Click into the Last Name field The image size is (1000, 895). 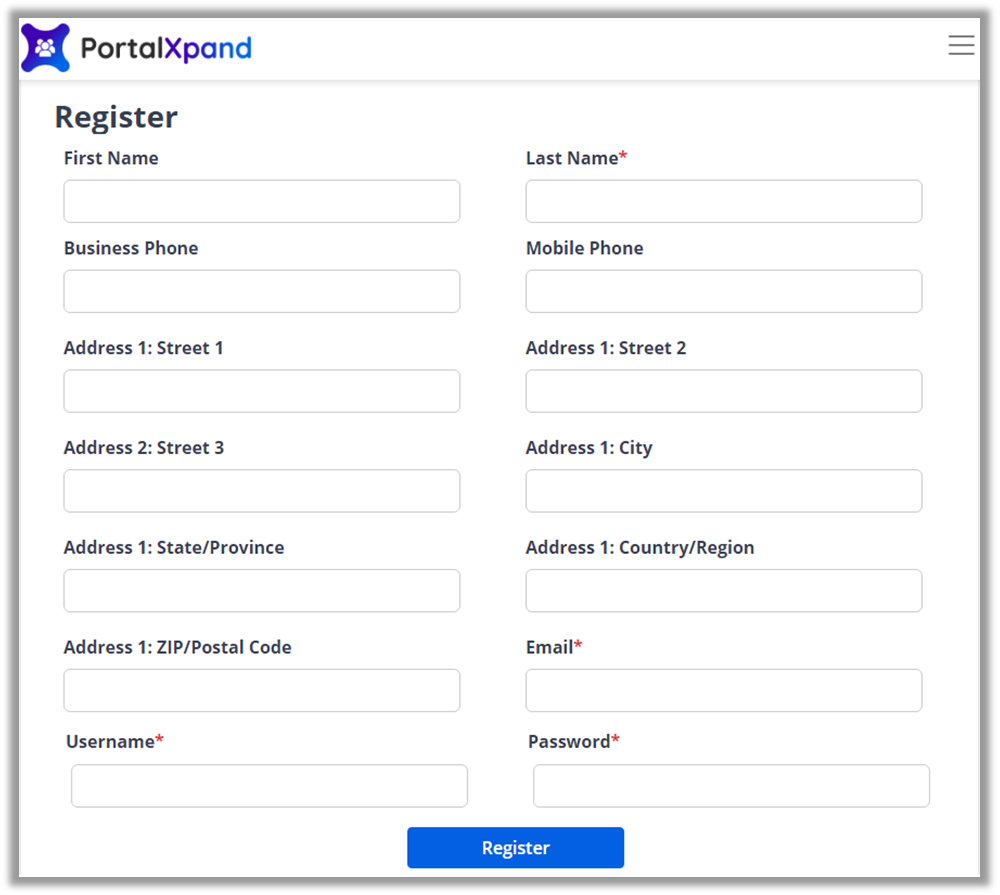coord(724,201)
